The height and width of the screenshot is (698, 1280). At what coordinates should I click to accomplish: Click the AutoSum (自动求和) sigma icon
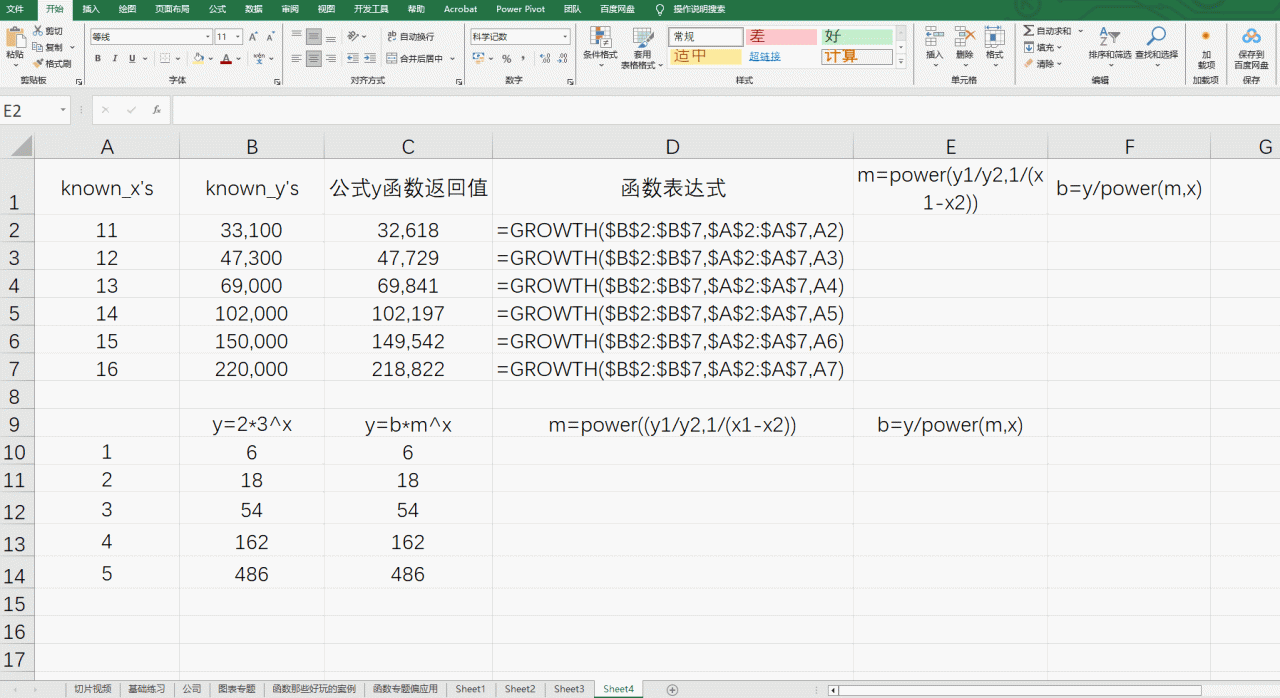pos(1029,31)
